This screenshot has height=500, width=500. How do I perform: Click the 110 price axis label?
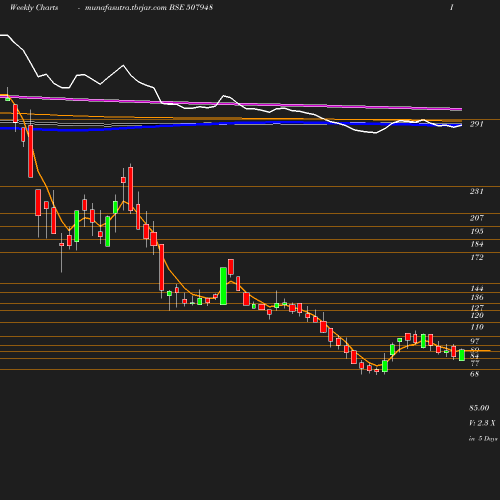point(477,327)
